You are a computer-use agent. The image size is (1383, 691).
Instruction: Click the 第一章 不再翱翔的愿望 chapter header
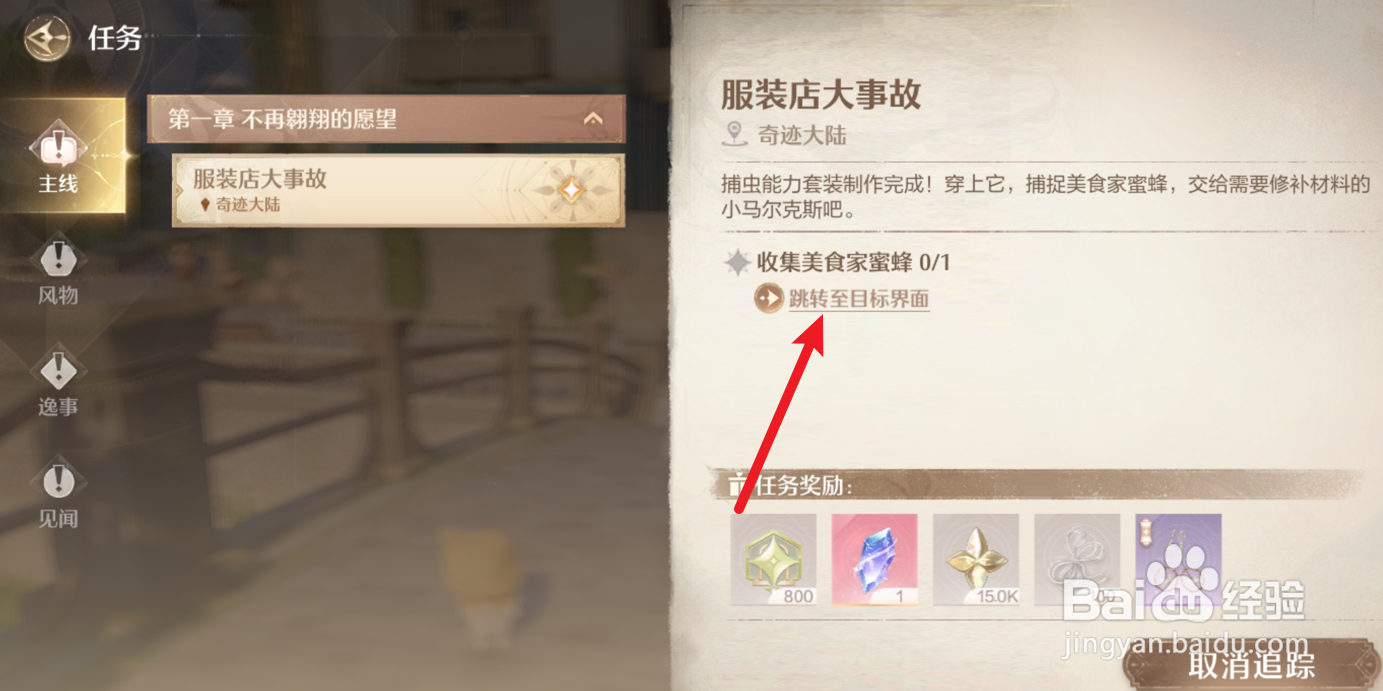tap(386, 119)
